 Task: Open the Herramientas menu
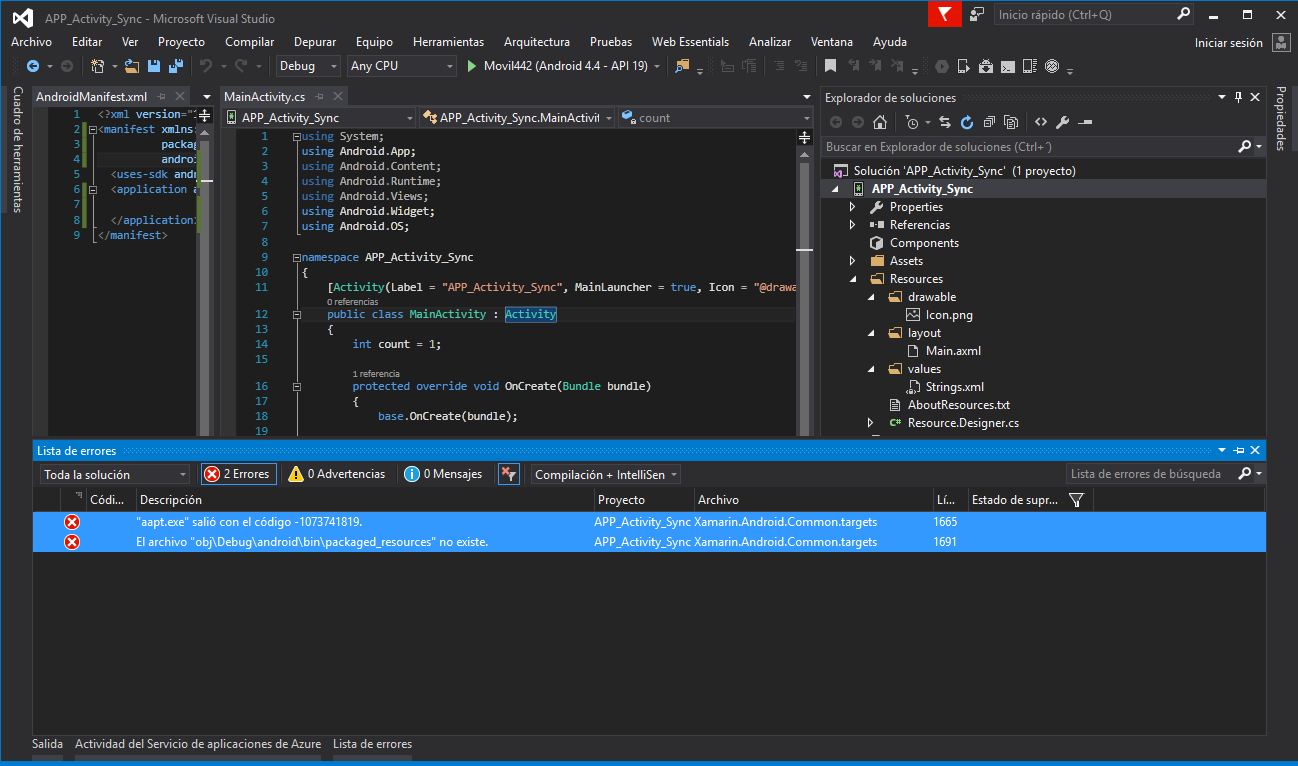448,42
